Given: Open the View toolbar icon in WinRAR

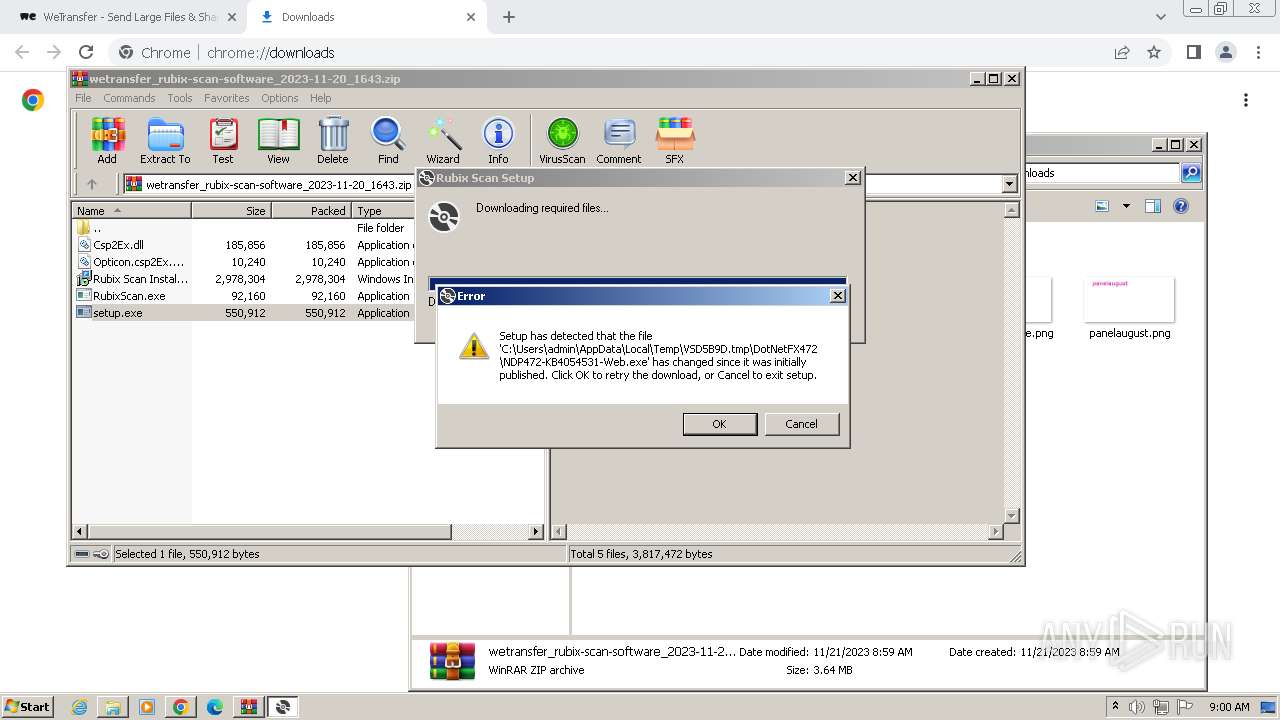Looking at the screenshot, I should tap(278, 140).
